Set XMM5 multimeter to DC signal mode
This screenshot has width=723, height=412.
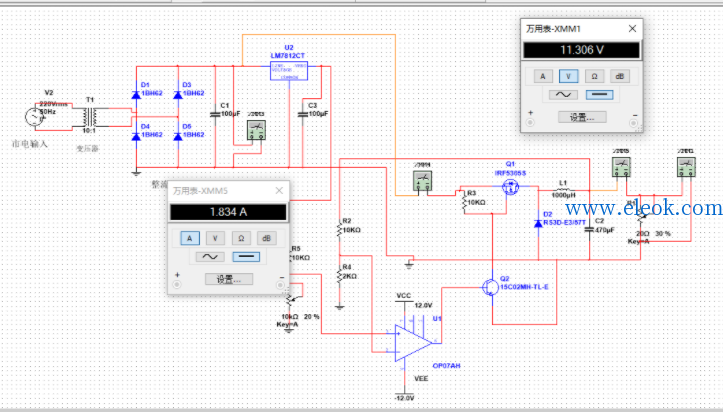tap(246, 257)
